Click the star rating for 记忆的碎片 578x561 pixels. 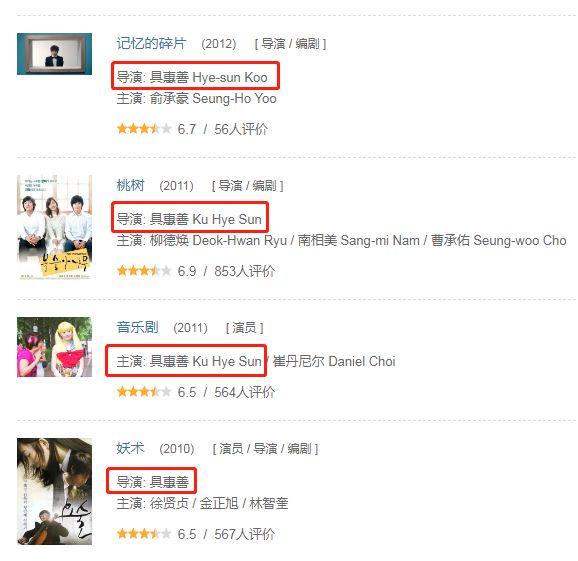click(x=144, y=129)
